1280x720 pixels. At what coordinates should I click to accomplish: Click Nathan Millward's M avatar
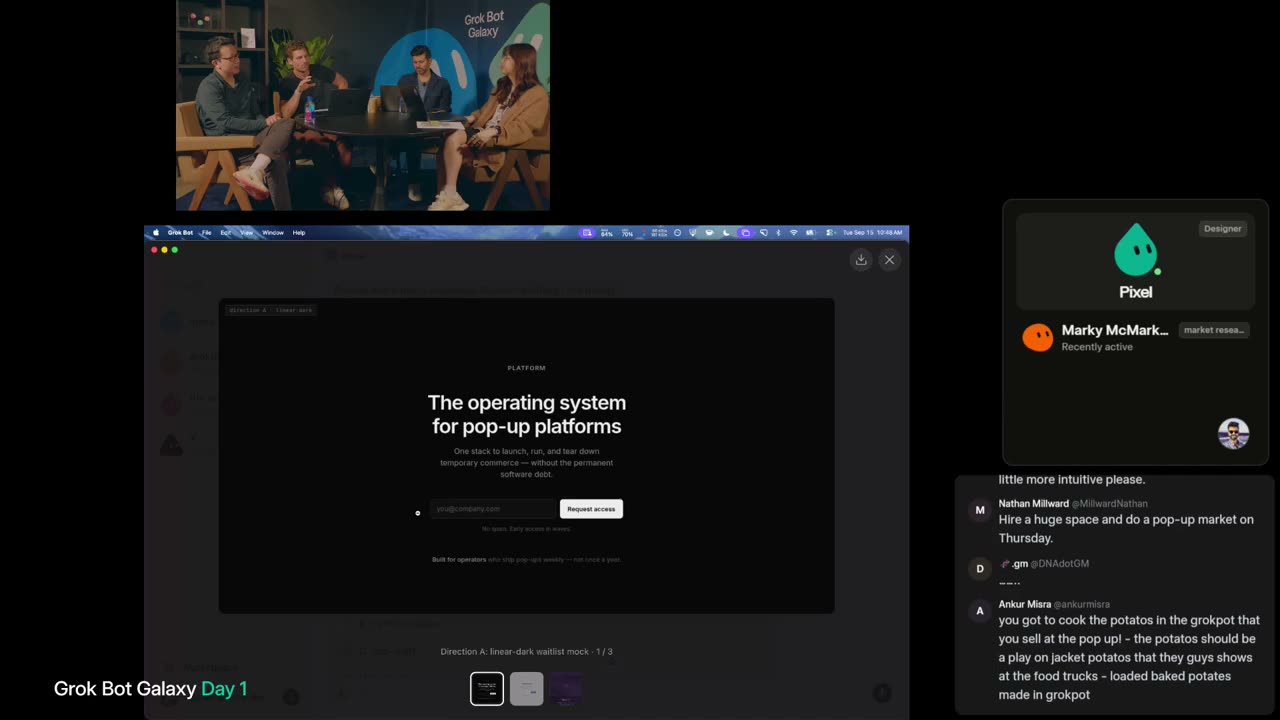tap(980, 510)
